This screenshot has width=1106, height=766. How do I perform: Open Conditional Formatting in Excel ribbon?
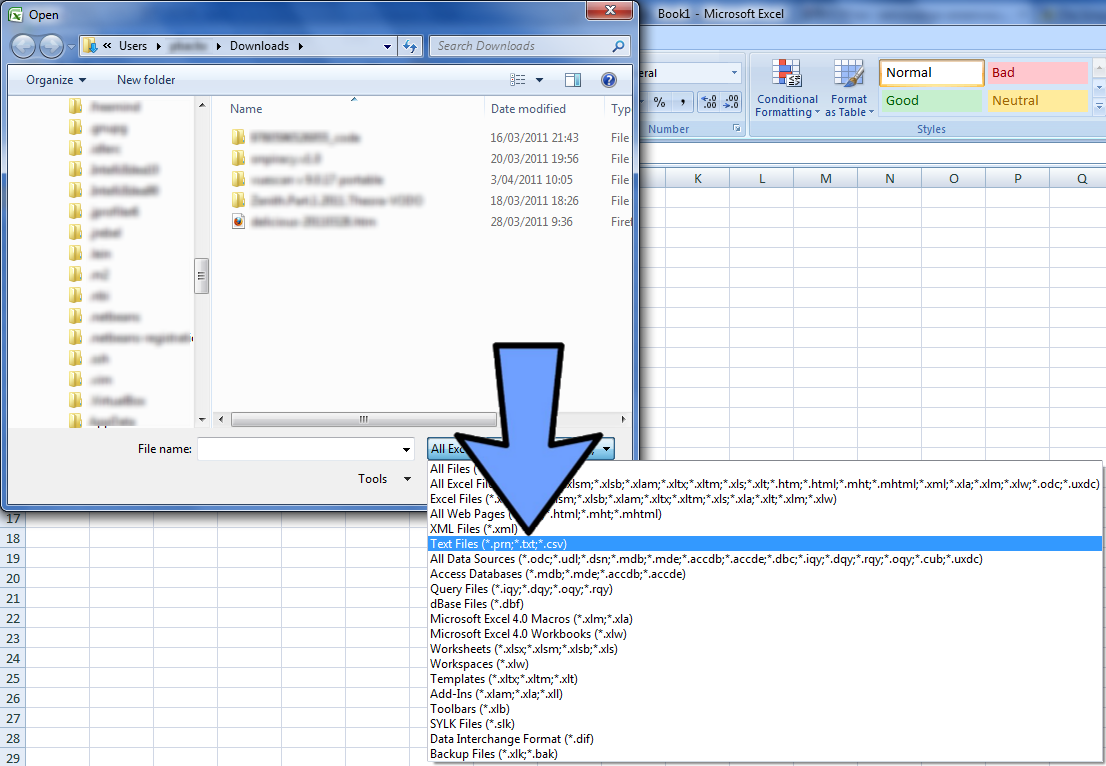(x=786, y=88)
